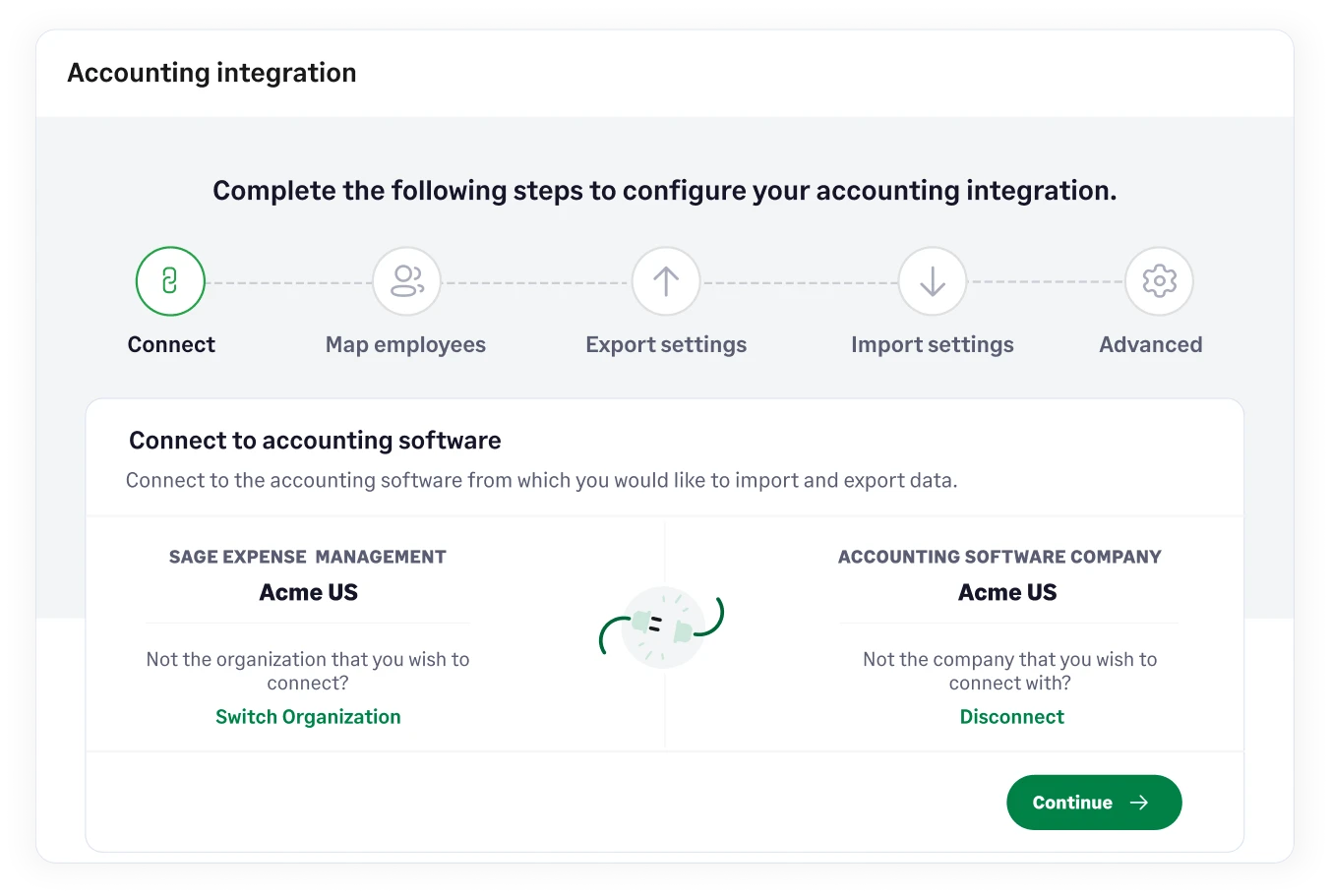Click Switch Organization
Image resolution: width=1331 pixels, height=896 pixels.
pyautogui.click(x=308, y=716)
